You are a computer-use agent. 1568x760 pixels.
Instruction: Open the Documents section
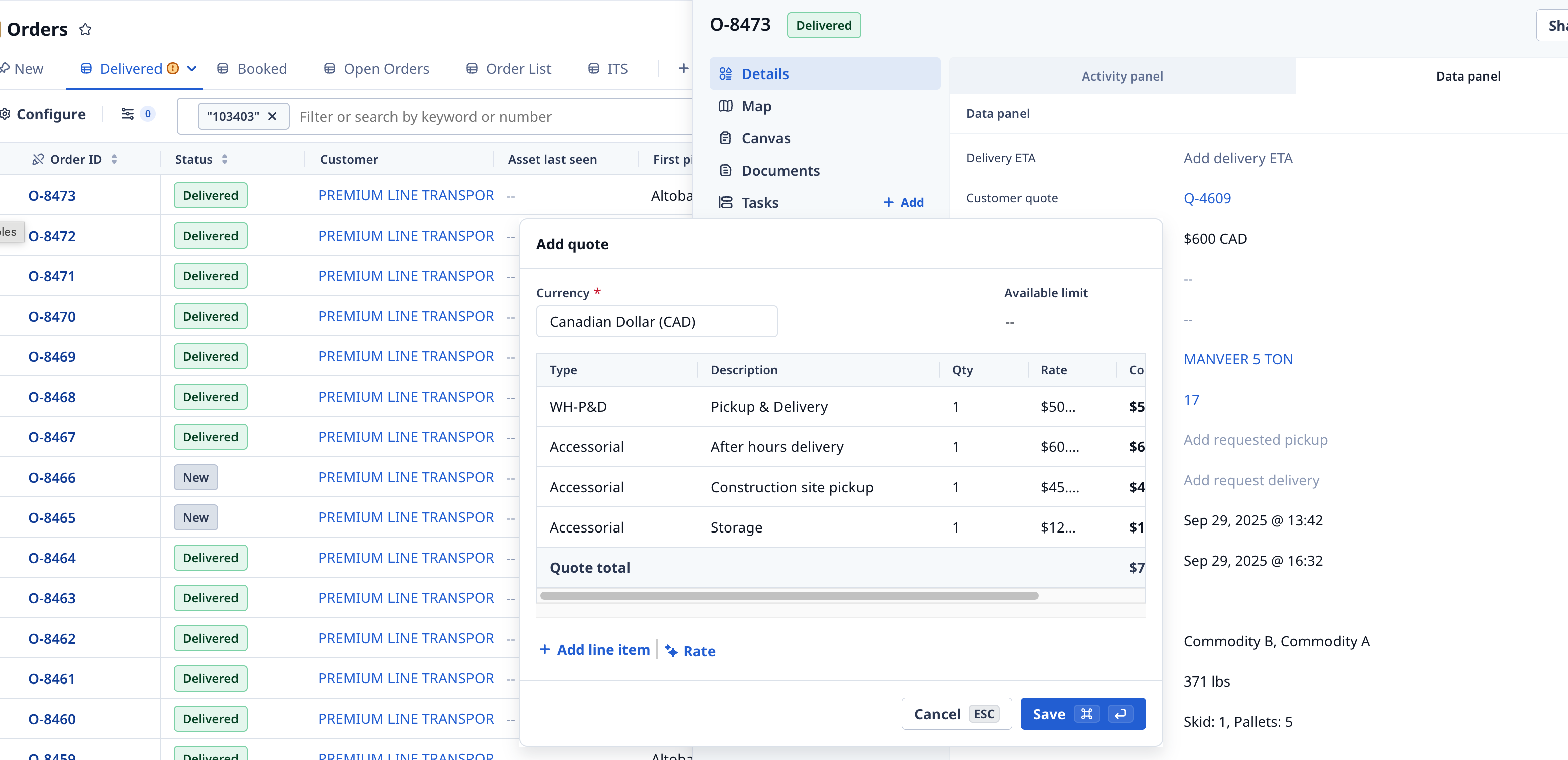[x=780, y=171]
